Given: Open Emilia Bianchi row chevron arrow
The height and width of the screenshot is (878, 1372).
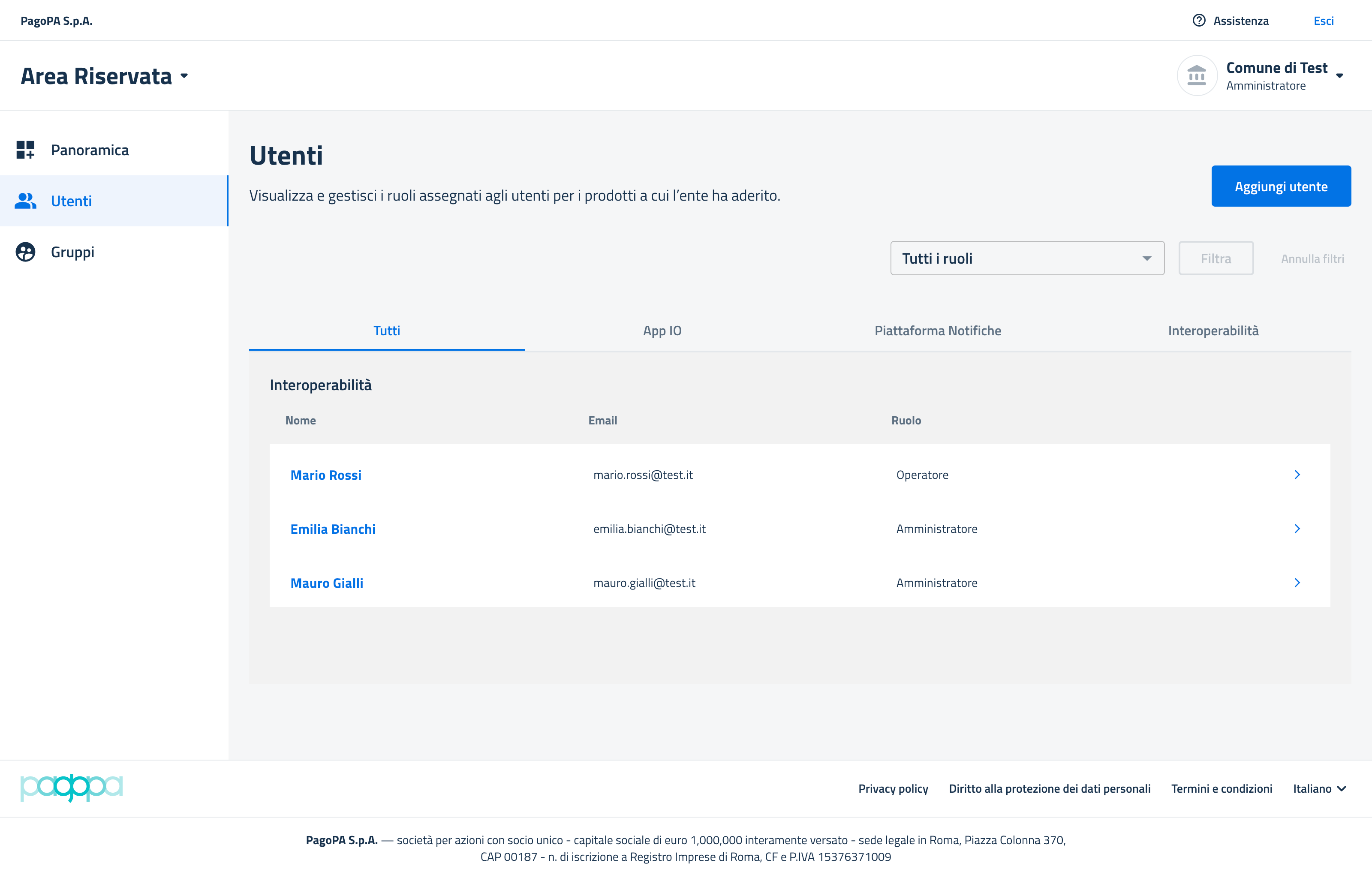Looking at the screenshot, I should coord(1297,529).
